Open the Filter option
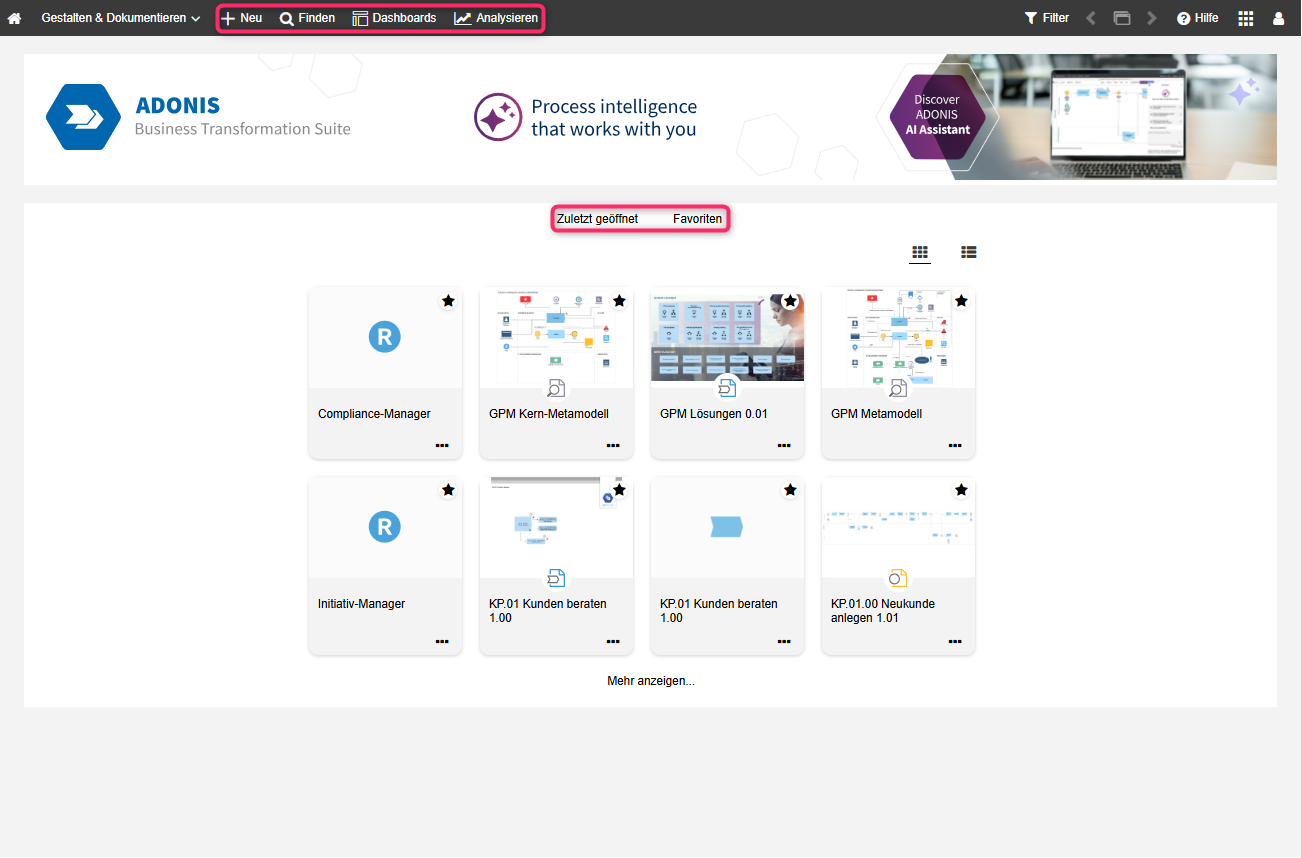 1047,18
